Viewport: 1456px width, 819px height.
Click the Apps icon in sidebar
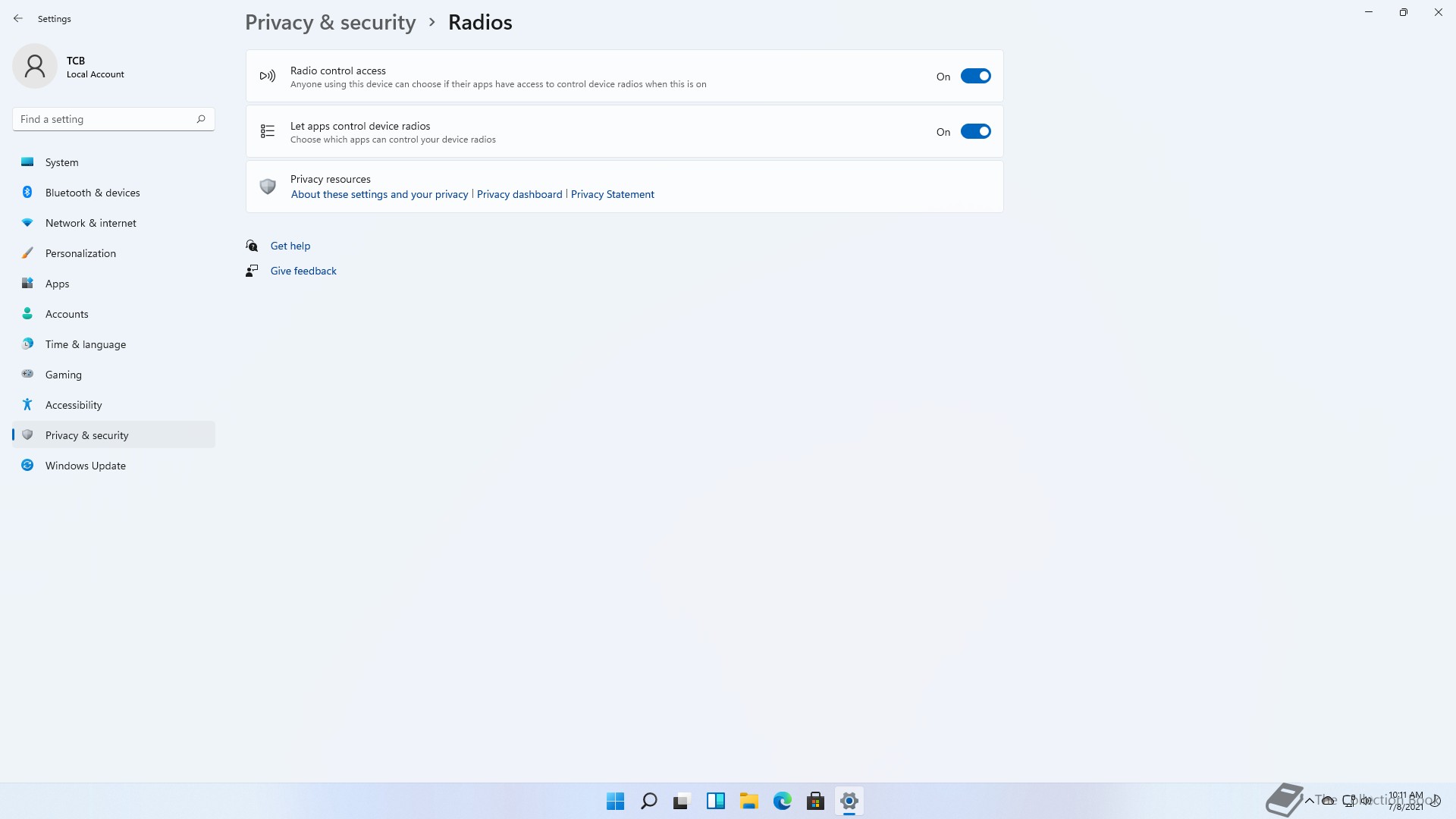[27, 283]
